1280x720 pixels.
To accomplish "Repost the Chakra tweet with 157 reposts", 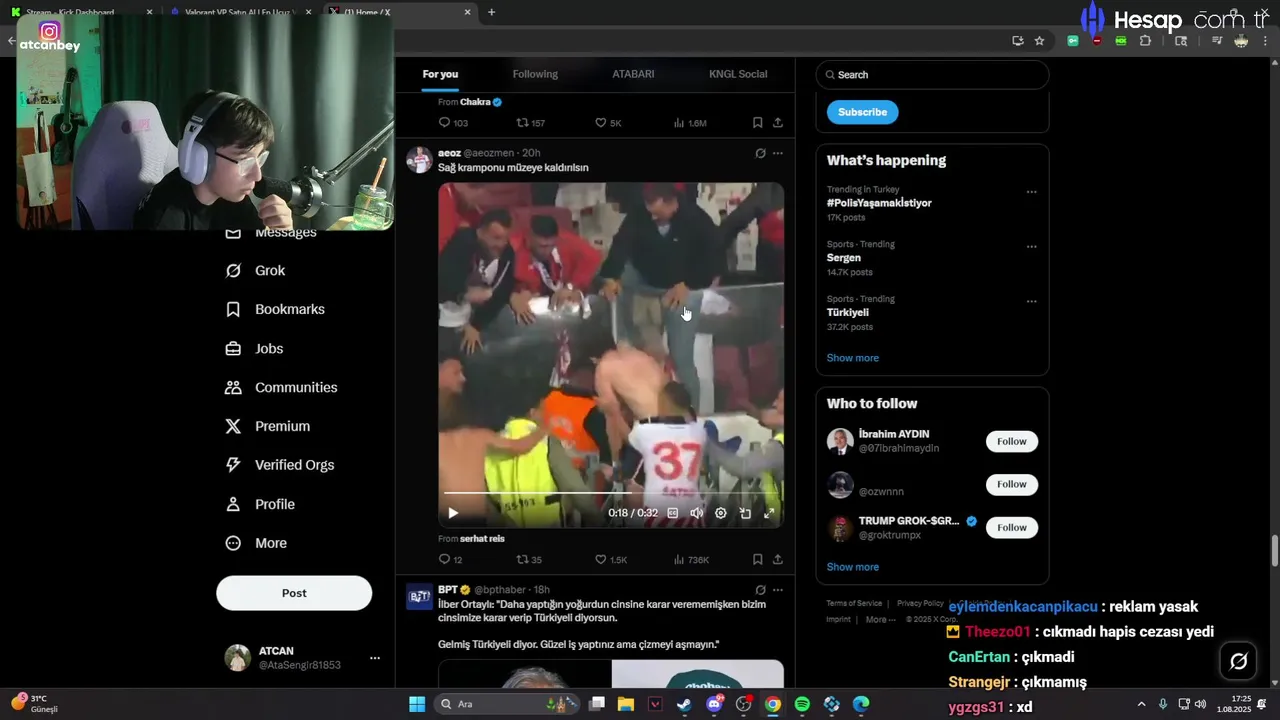I will click(531, 123).
